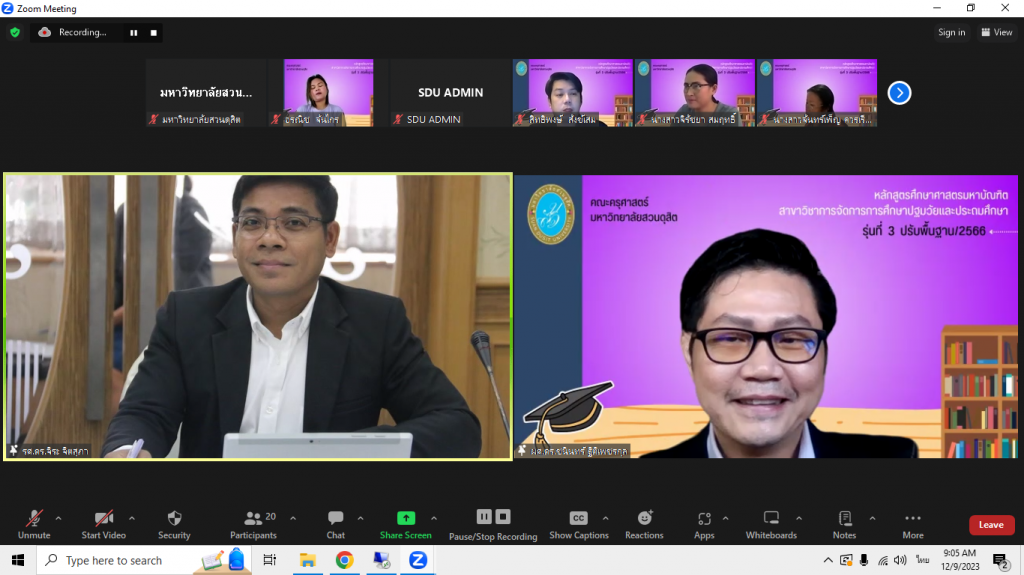
Task: Click the green Share Screen icon
Action: 406,518
